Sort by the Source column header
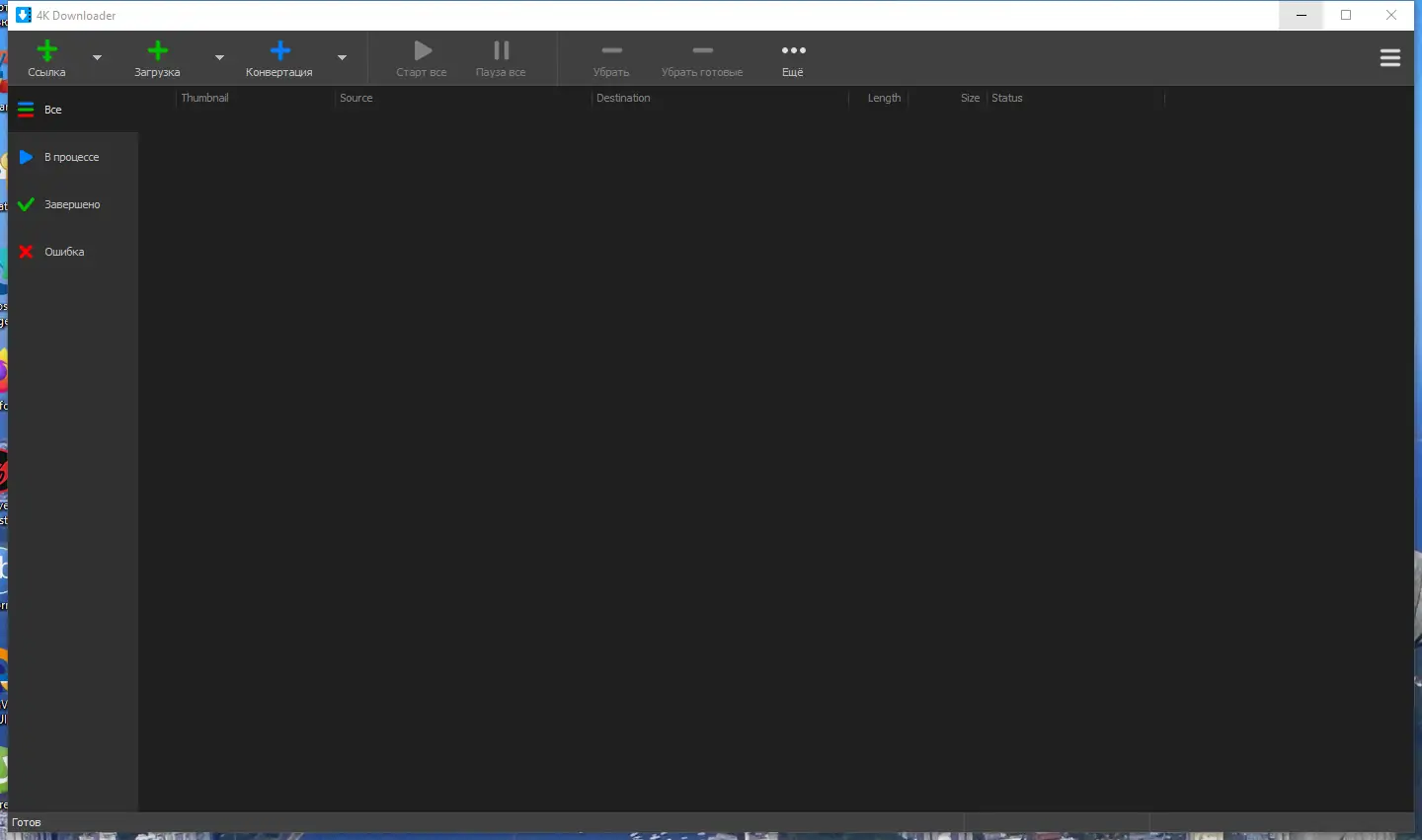Screen dimensions: 1422x840 coord(463,98)
